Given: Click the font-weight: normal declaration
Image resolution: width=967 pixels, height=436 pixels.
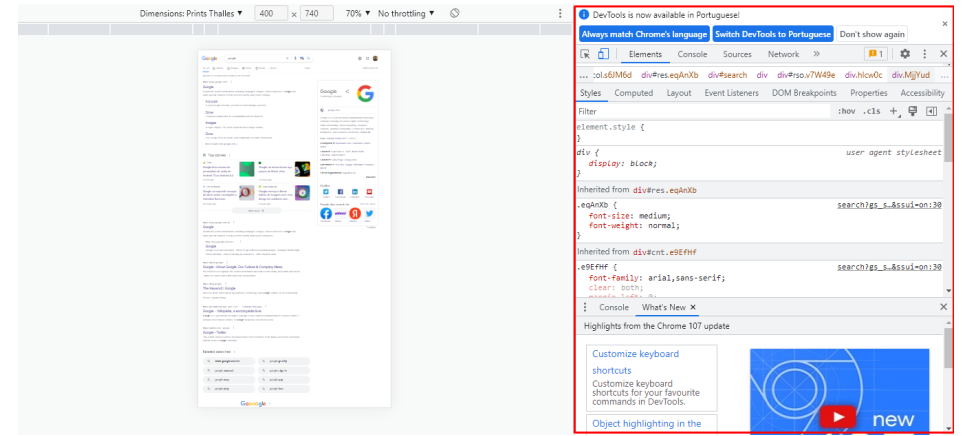Looking at the screenshot, I should 634,226.
